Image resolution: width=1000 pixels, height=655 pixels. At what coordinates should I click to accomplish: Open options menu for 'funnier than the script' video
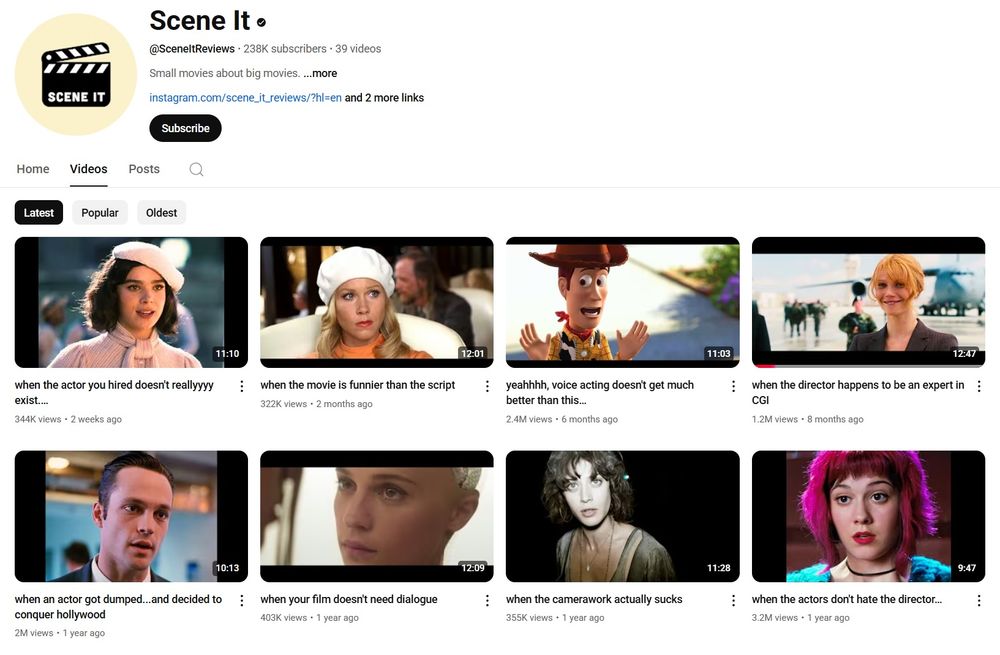pos(487,386)
